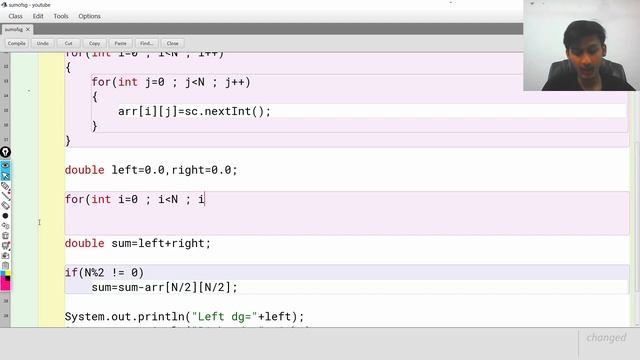Toggle annotation visibility eye icon

pos(5,165)
